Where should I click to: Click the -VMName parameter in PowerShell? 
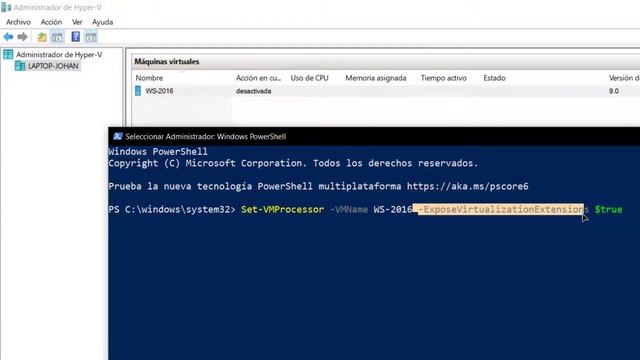click(x=349, y=209)
